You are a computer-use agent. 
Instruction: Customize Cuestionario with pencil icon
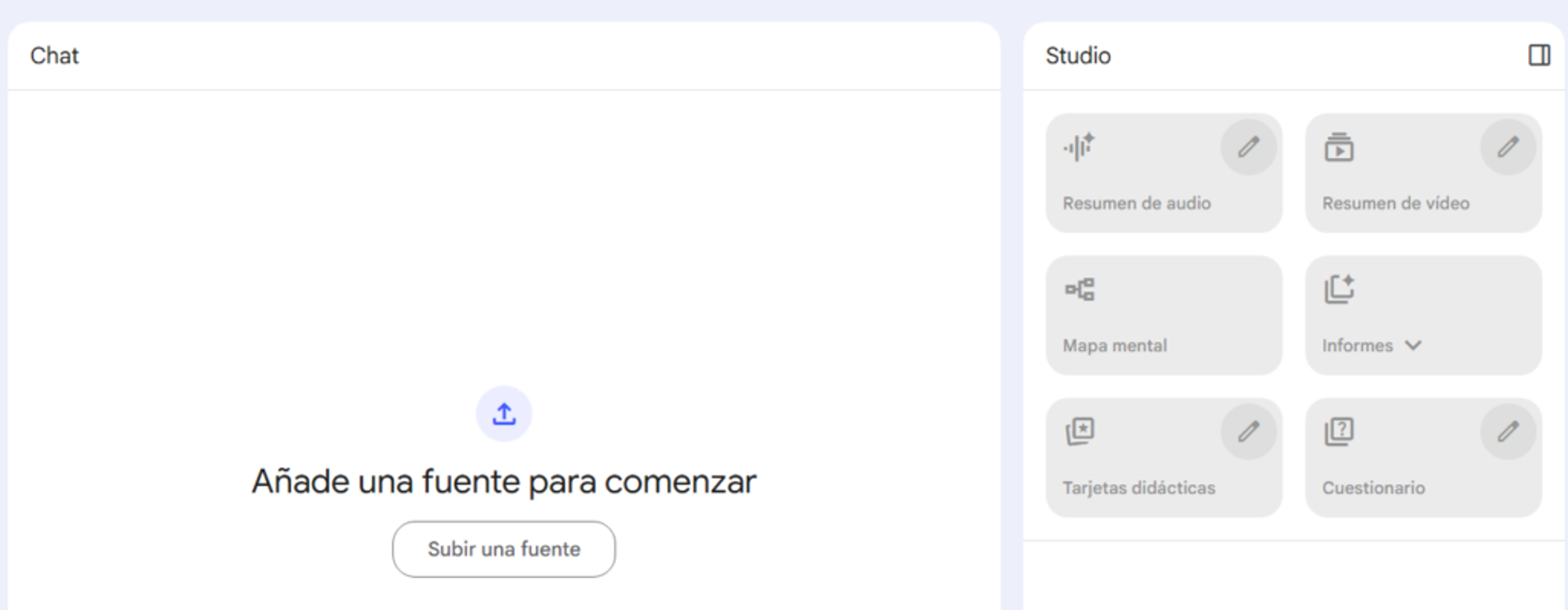(1508, 431)
